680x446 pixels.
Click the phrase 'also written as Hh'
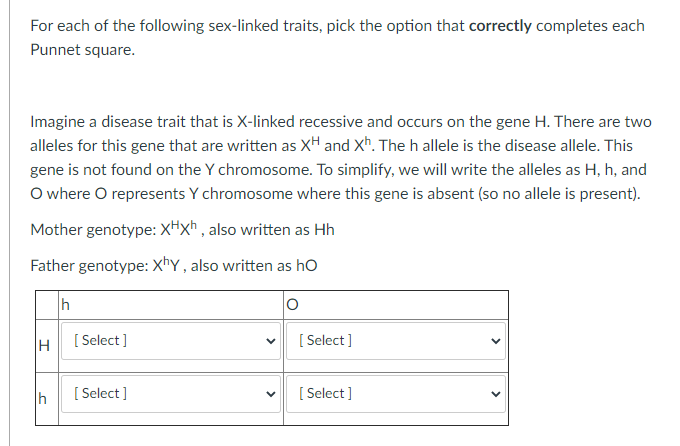point(271,230)
